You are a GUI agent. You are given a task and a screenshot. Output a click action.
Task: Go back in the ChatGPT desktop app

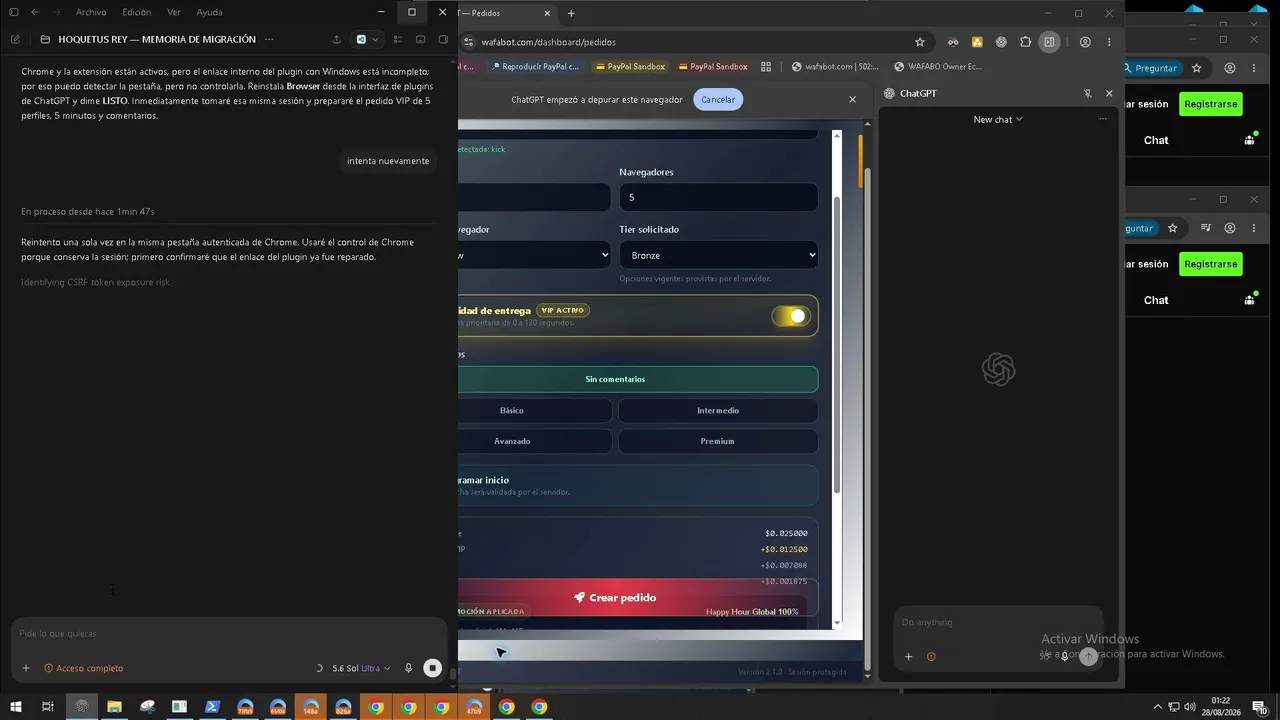click(x=35, y=12)
